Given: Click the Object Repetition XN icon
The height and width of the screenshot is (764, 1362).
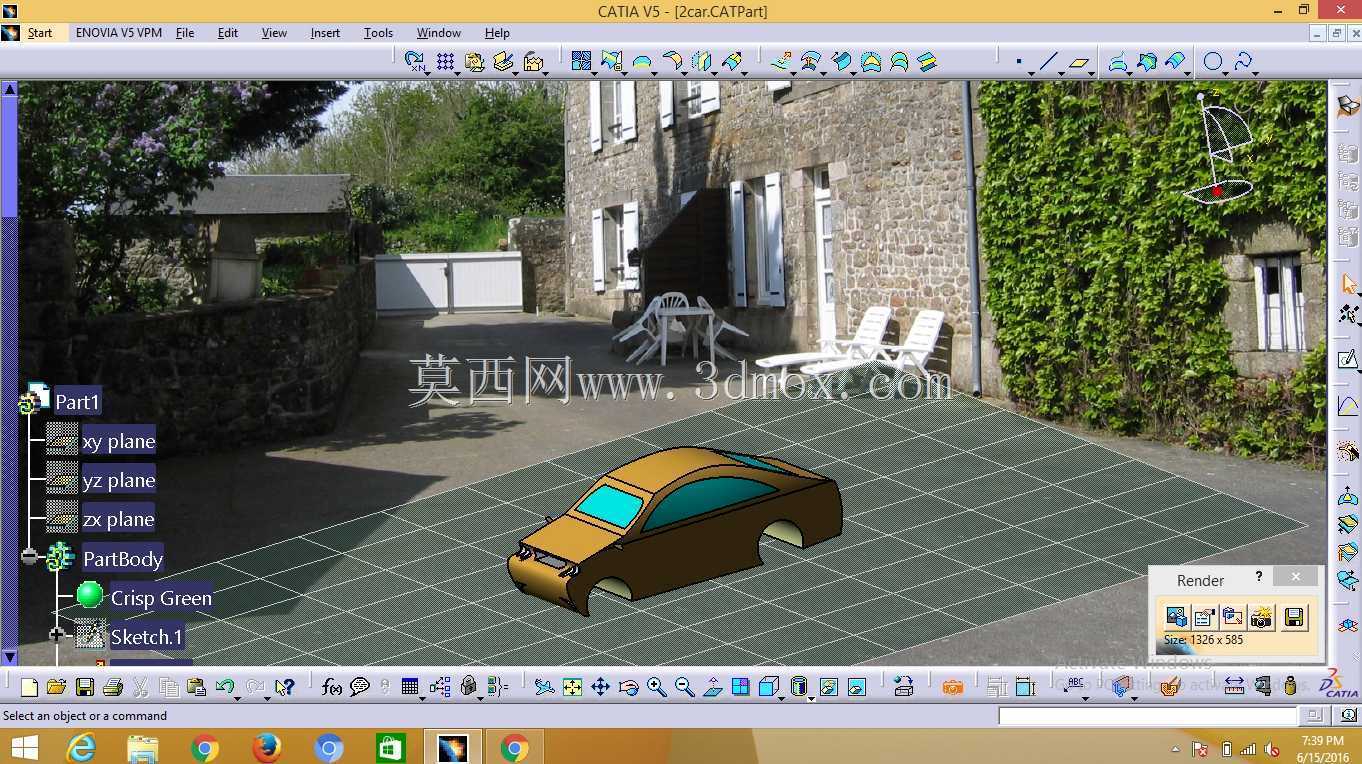Looking at the screenshot, I should 414,62.
